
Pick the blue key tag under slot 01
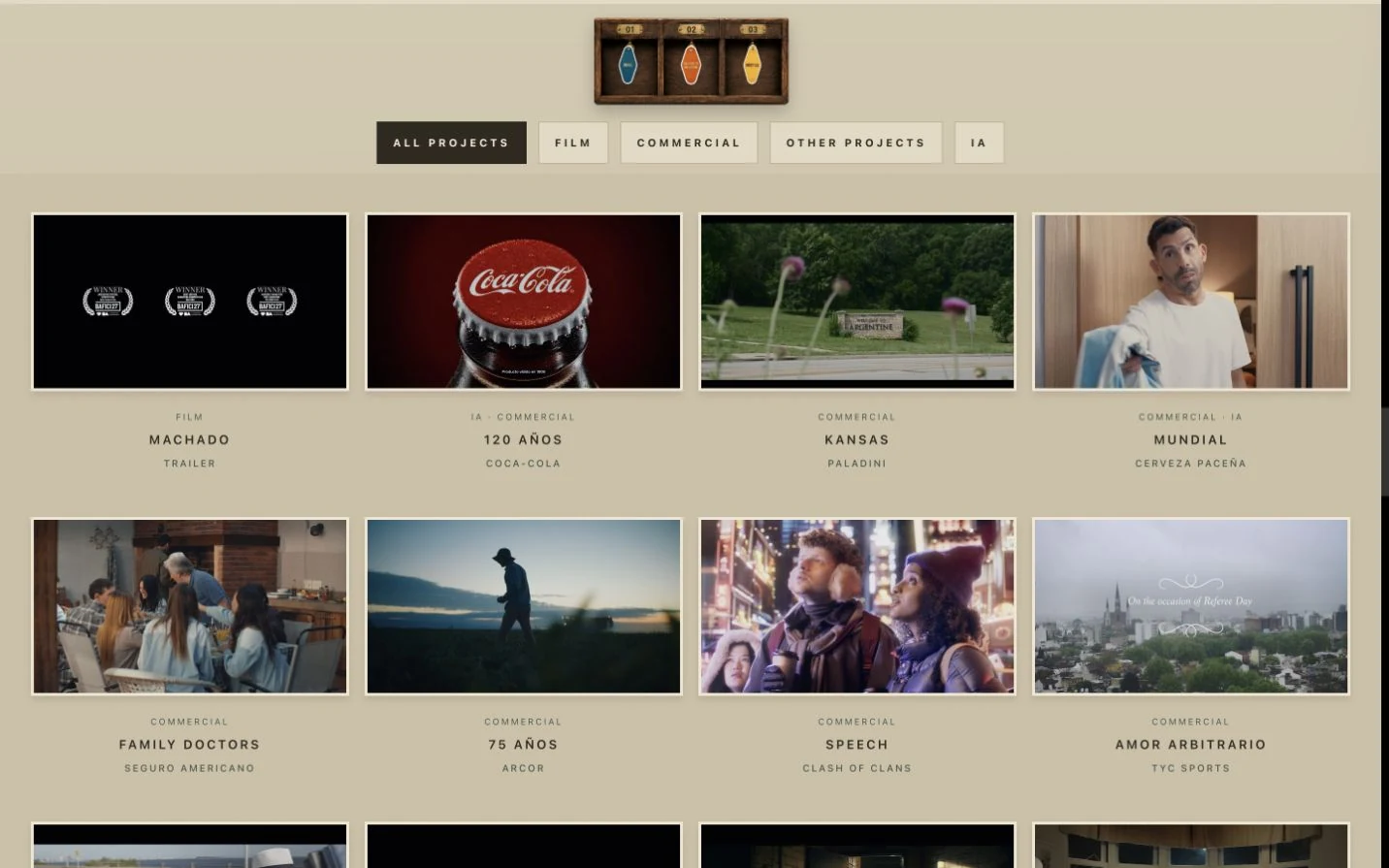click(629, 65)
